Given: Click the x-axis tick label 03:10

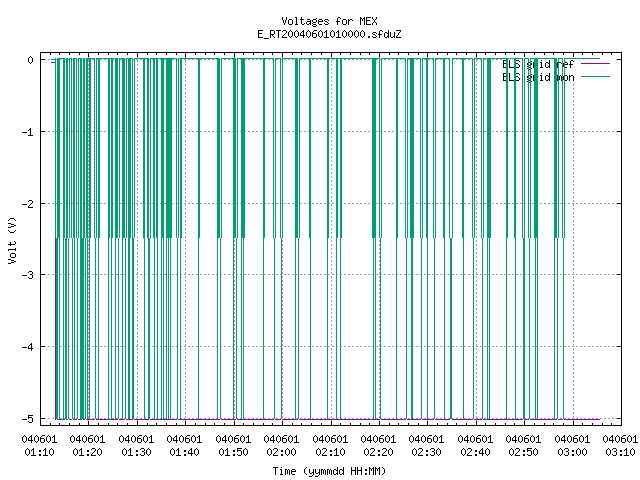Looking at the screenshot, I should [620, 452].
